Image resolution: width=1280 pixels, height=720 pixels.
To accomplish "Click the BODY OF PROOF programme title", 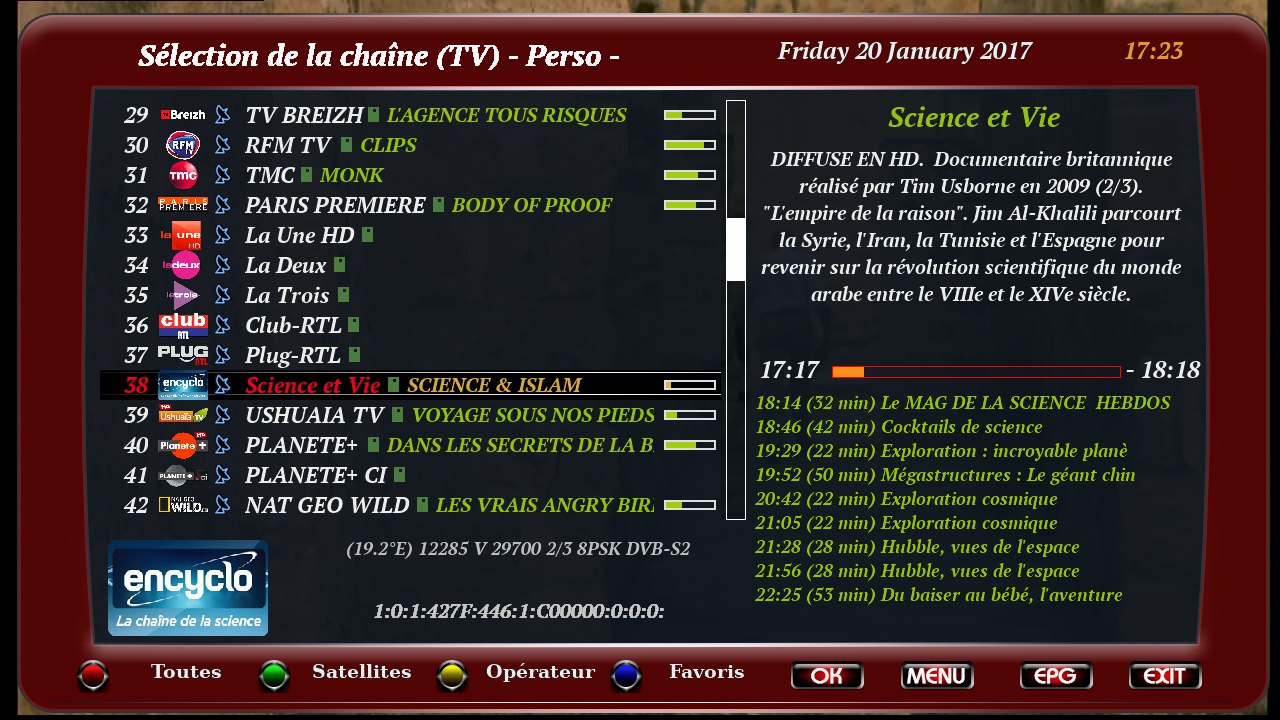I will click(532, 205).
